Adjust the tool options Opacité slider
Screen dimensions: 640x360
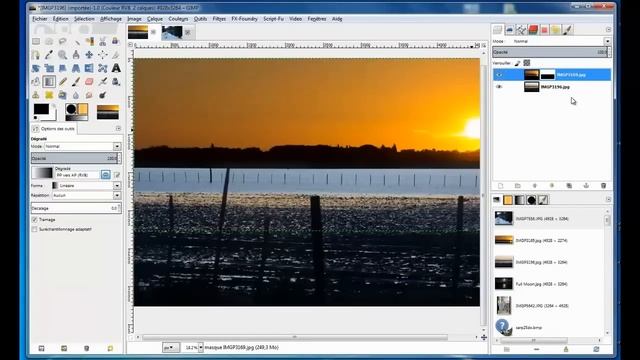click(x=76, y=158)
